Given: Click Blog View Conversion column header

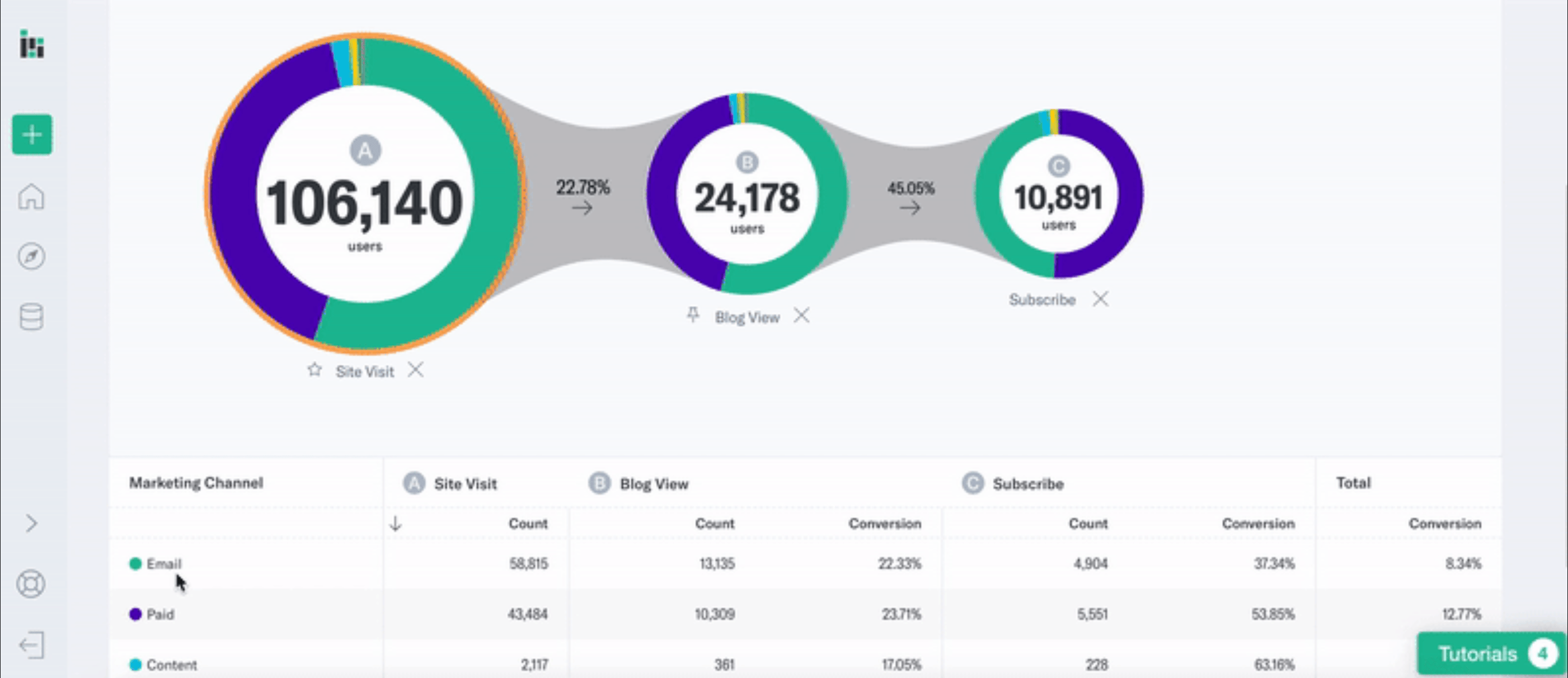Looking at the screenshot, I should tap(885, 524).
